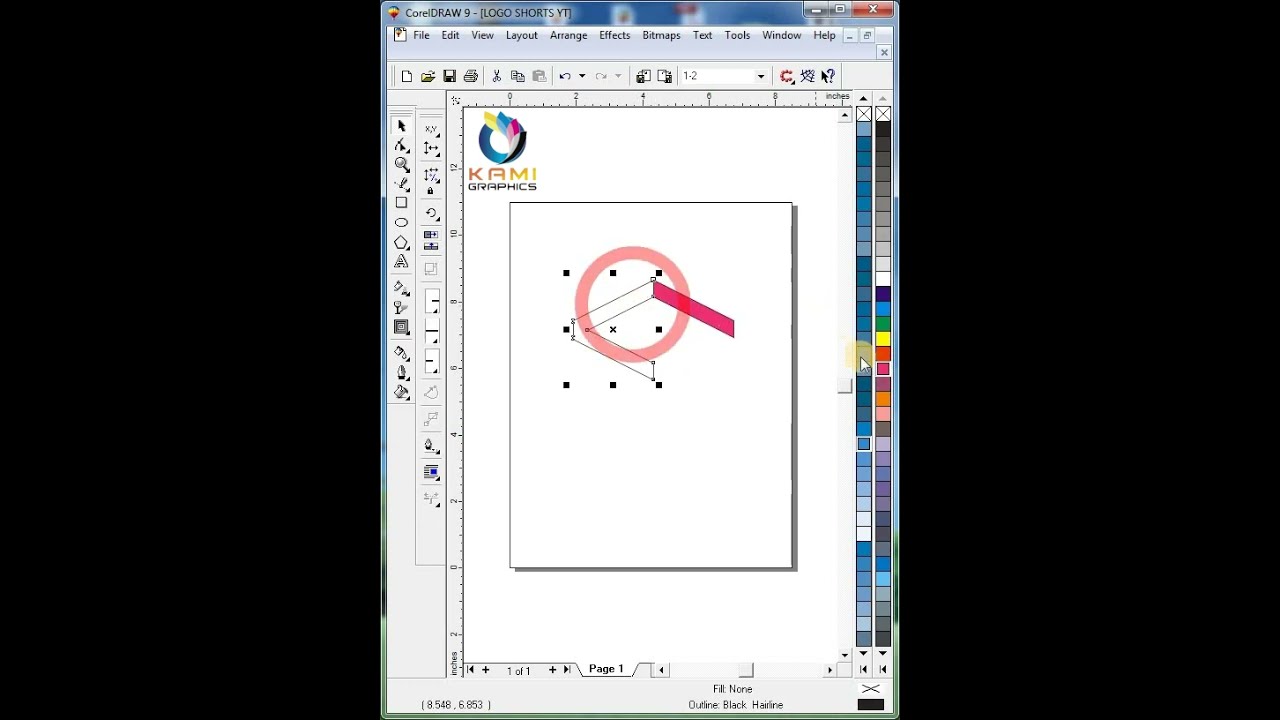Expand the first palette's scroll-up arrow

point(863,98)
